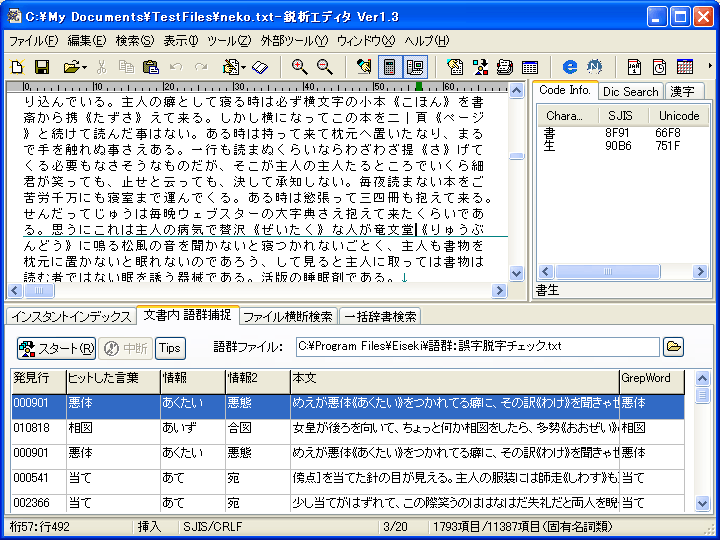Paste using the clipboard icon

pyautogui.click(x=151, y=67)
